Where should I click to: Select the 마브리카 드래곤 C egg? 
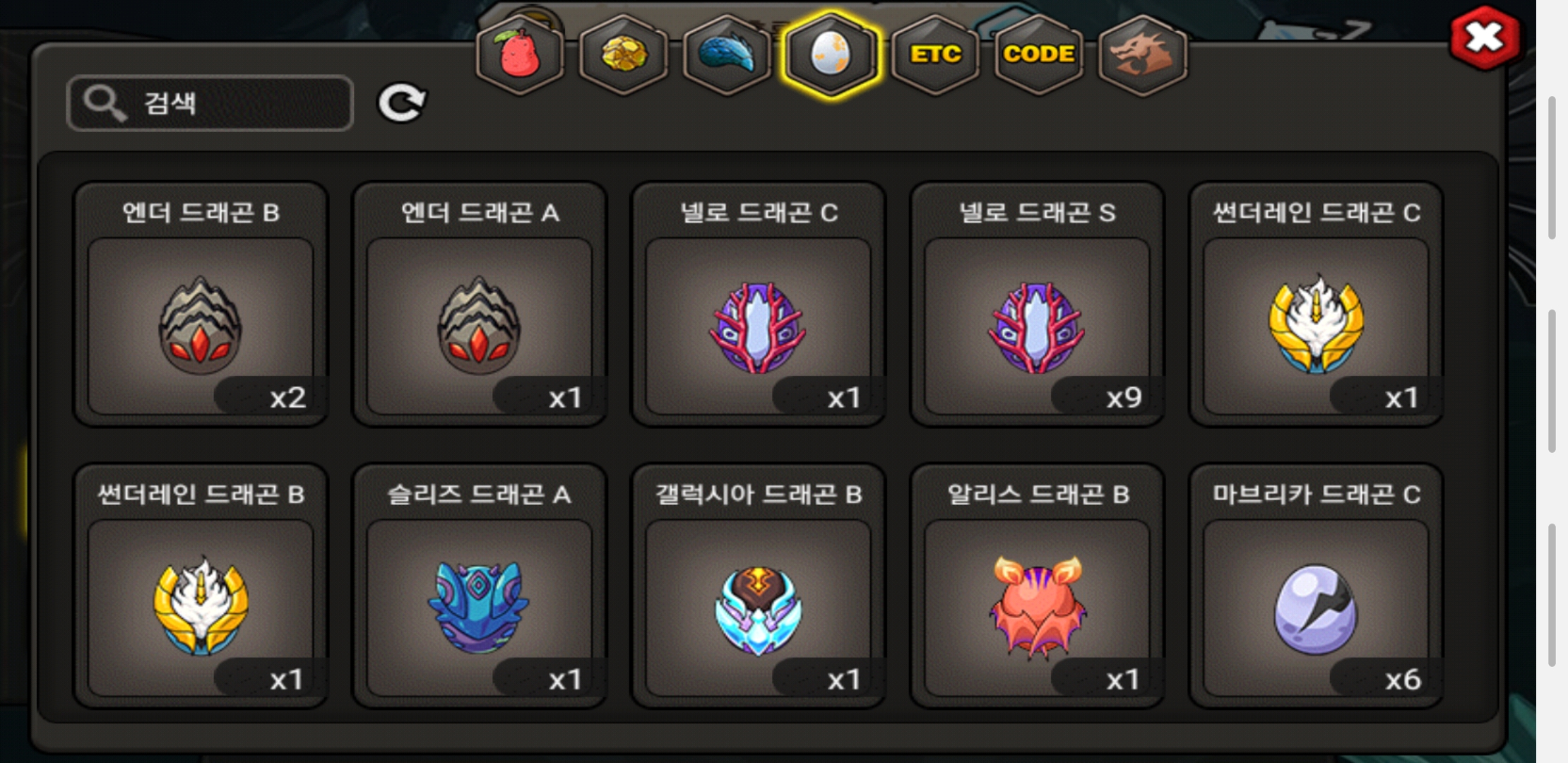click(x=1316, y=586)
